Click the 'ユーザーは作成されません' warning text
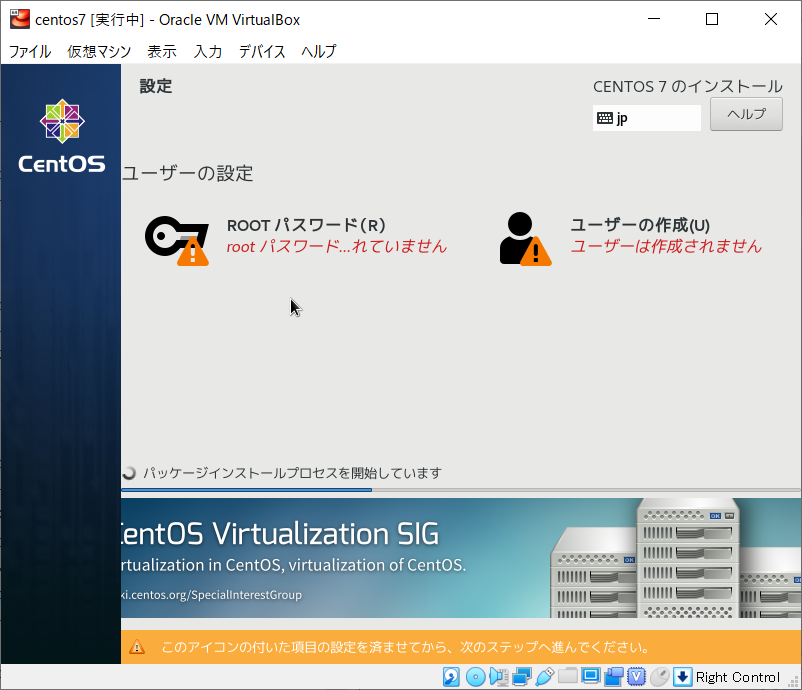Image resolution: width=802 pixels, height=690 pixels. pyautogui.click(x=666, y=247)
